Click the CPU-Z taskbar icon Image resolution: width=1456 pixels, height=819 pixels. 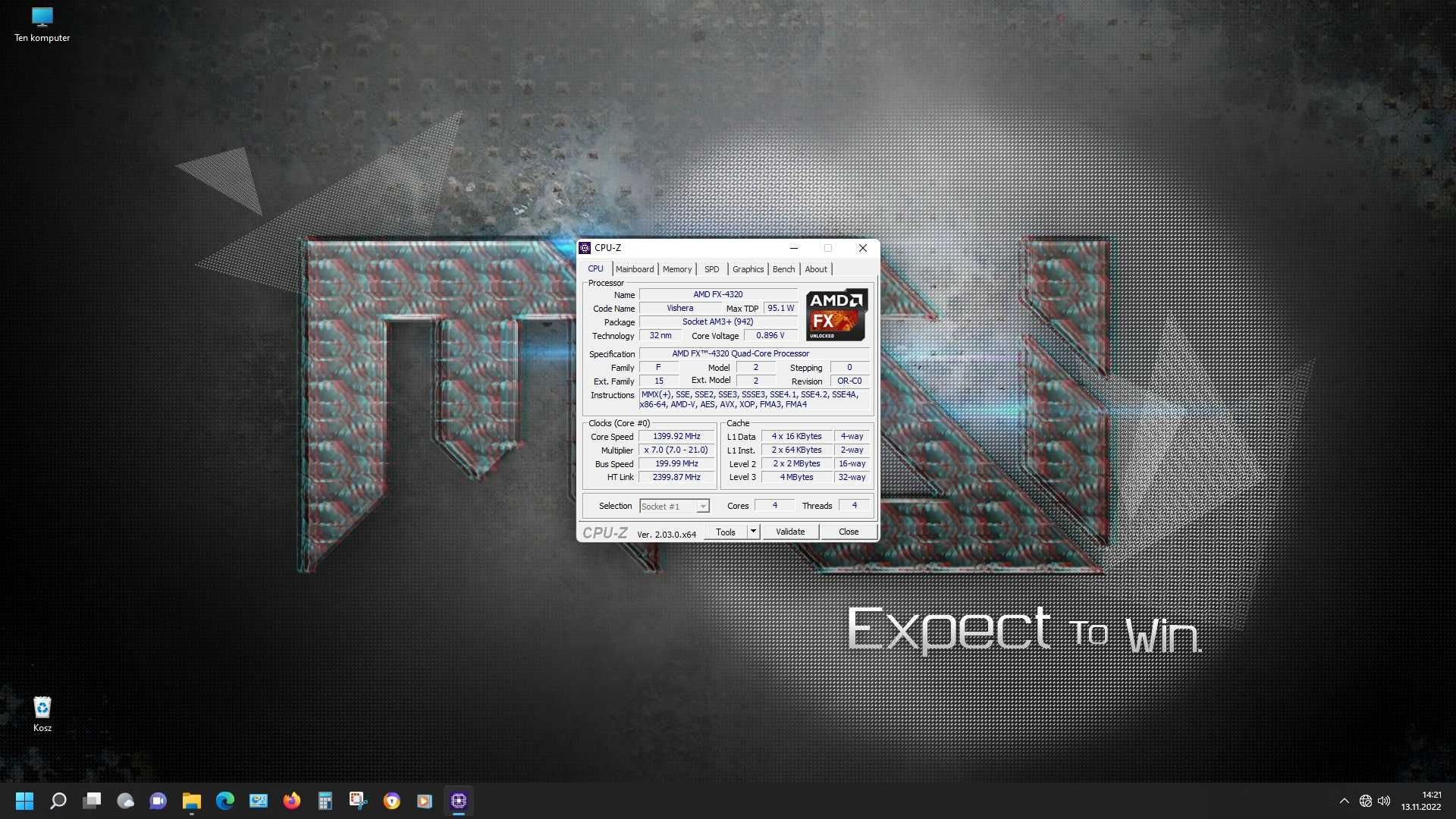point(458,801)
